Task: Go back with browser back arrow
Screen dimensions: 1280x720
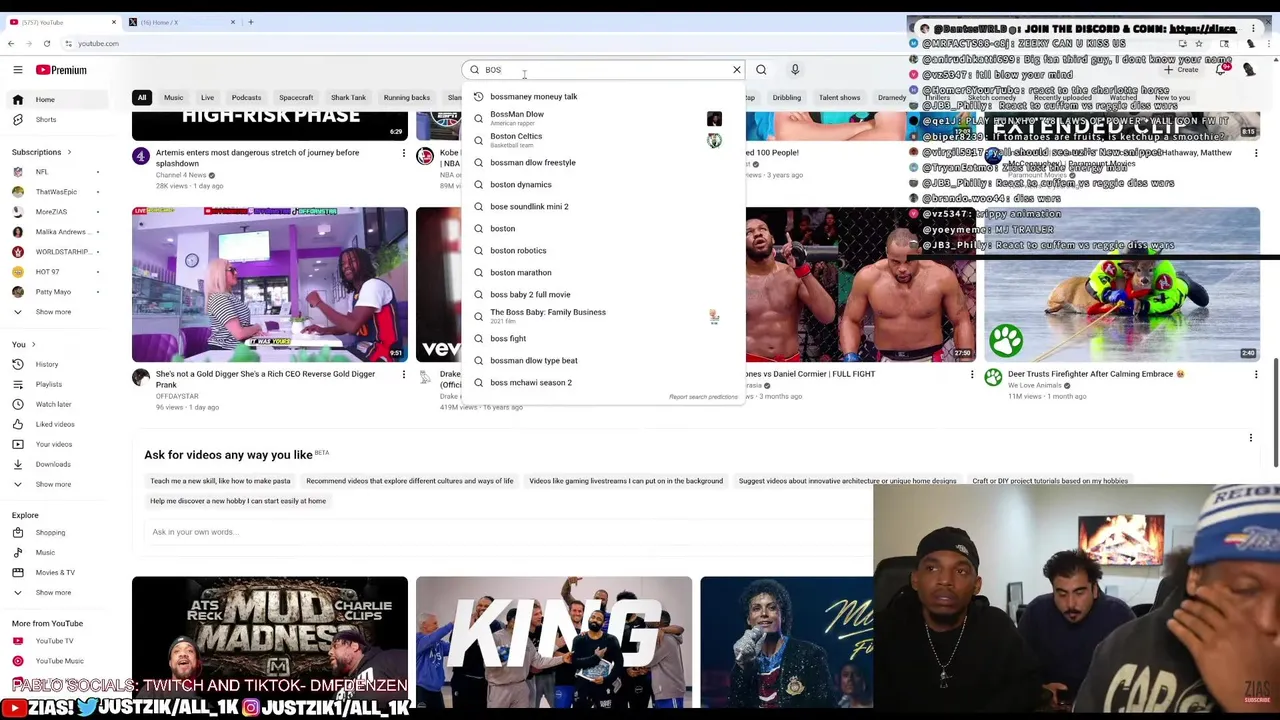Action: point(11,43)
